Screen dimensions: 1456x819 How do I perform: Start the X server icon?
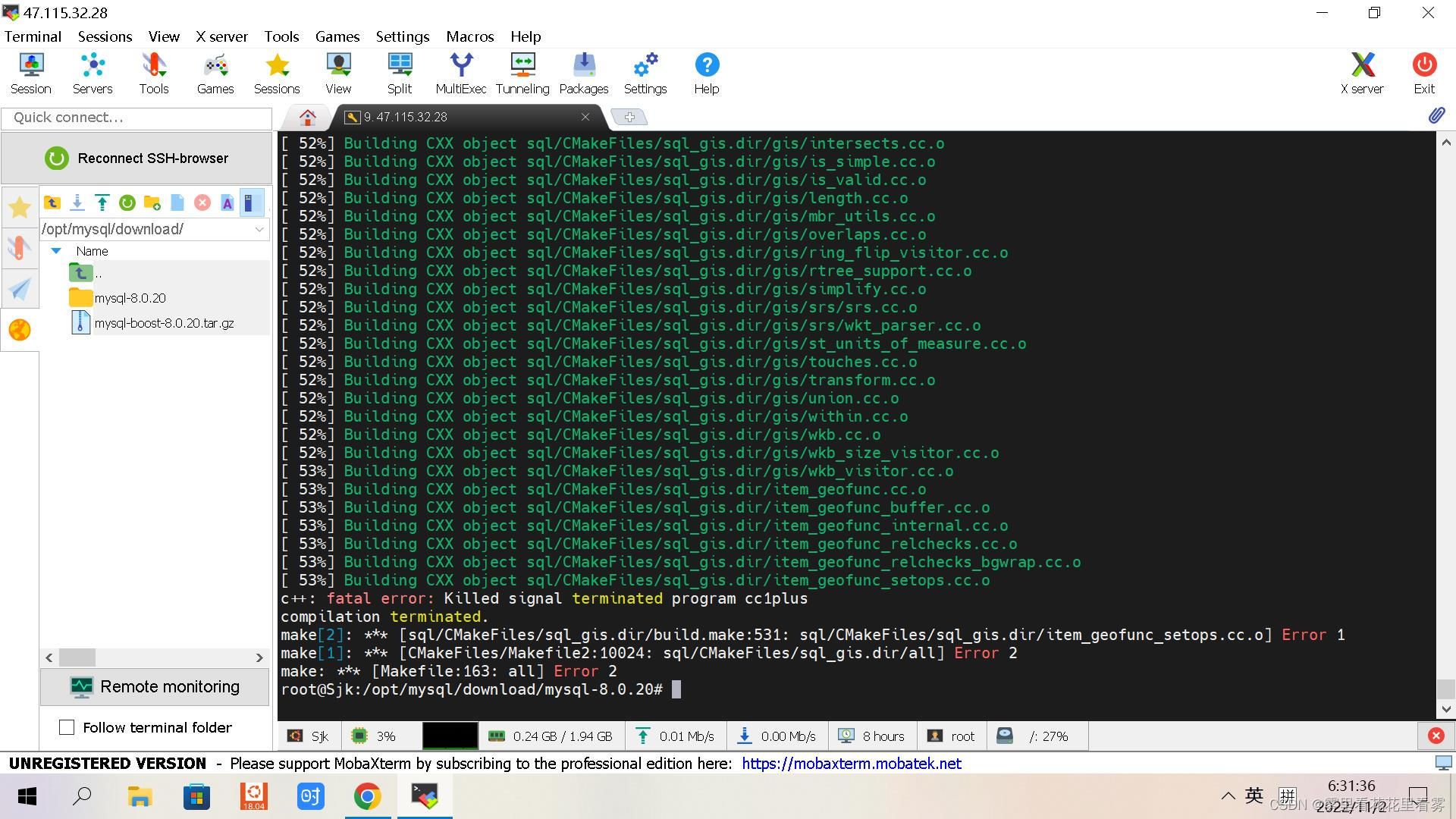pos(1362,74)
